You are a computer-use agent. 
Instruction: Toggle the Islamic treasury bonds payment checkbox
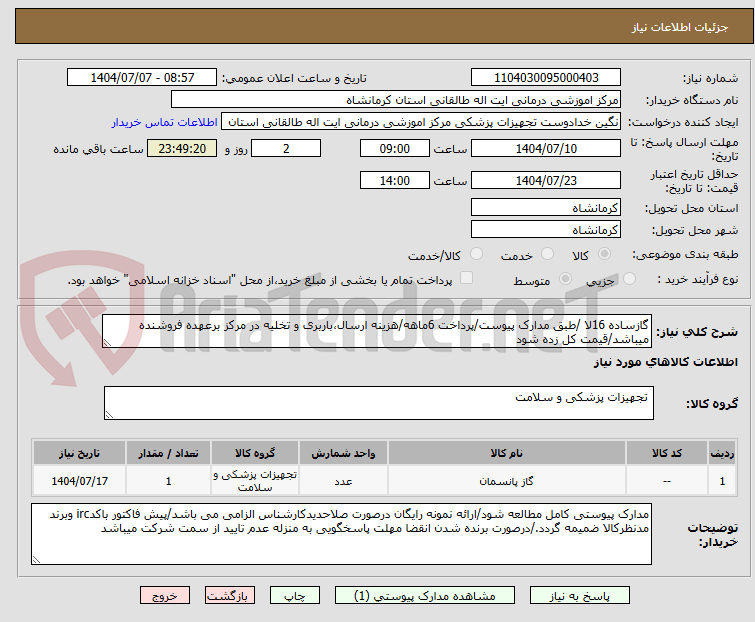click(x=465, y=279)
